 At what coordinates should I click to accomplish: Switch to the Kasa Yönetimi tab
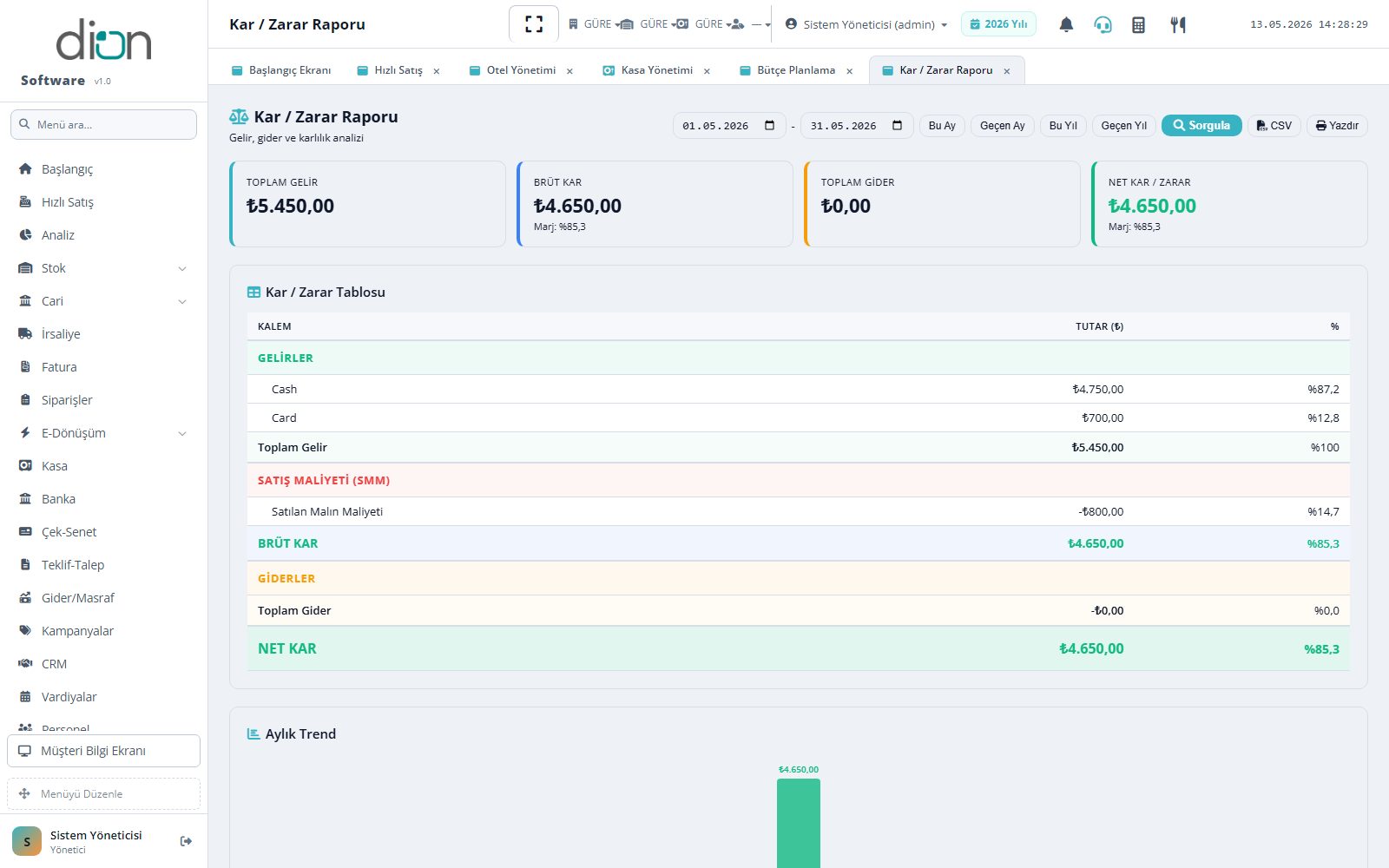656,70
